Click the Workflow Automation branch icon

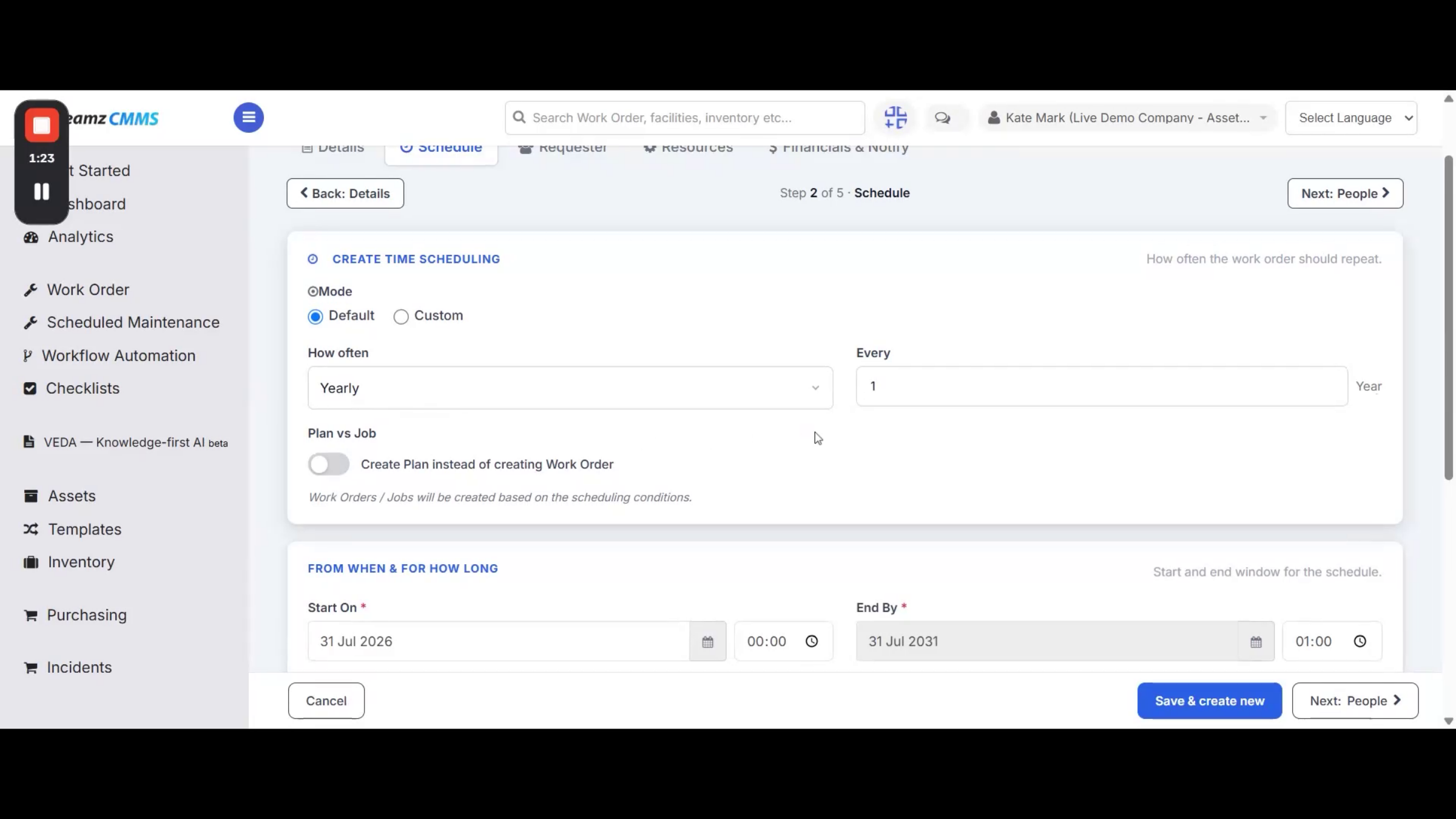click(x=27, y=356)
